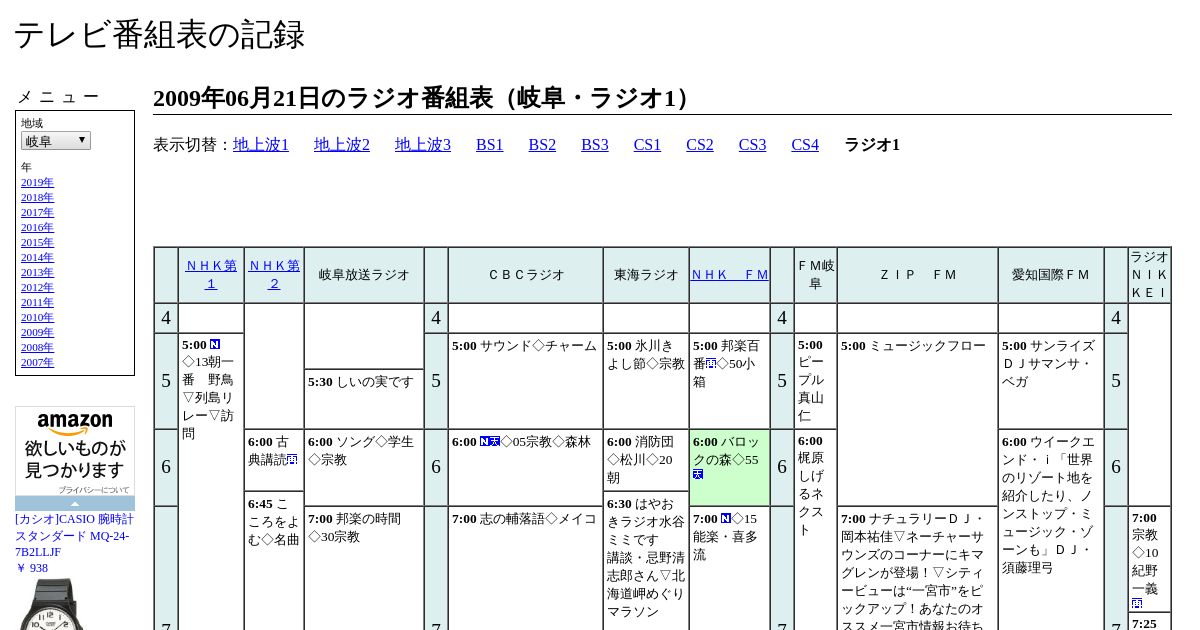Click the ＦＭ岐阜 column header
Screen dimensions: 1200x630
pos(815,275)
